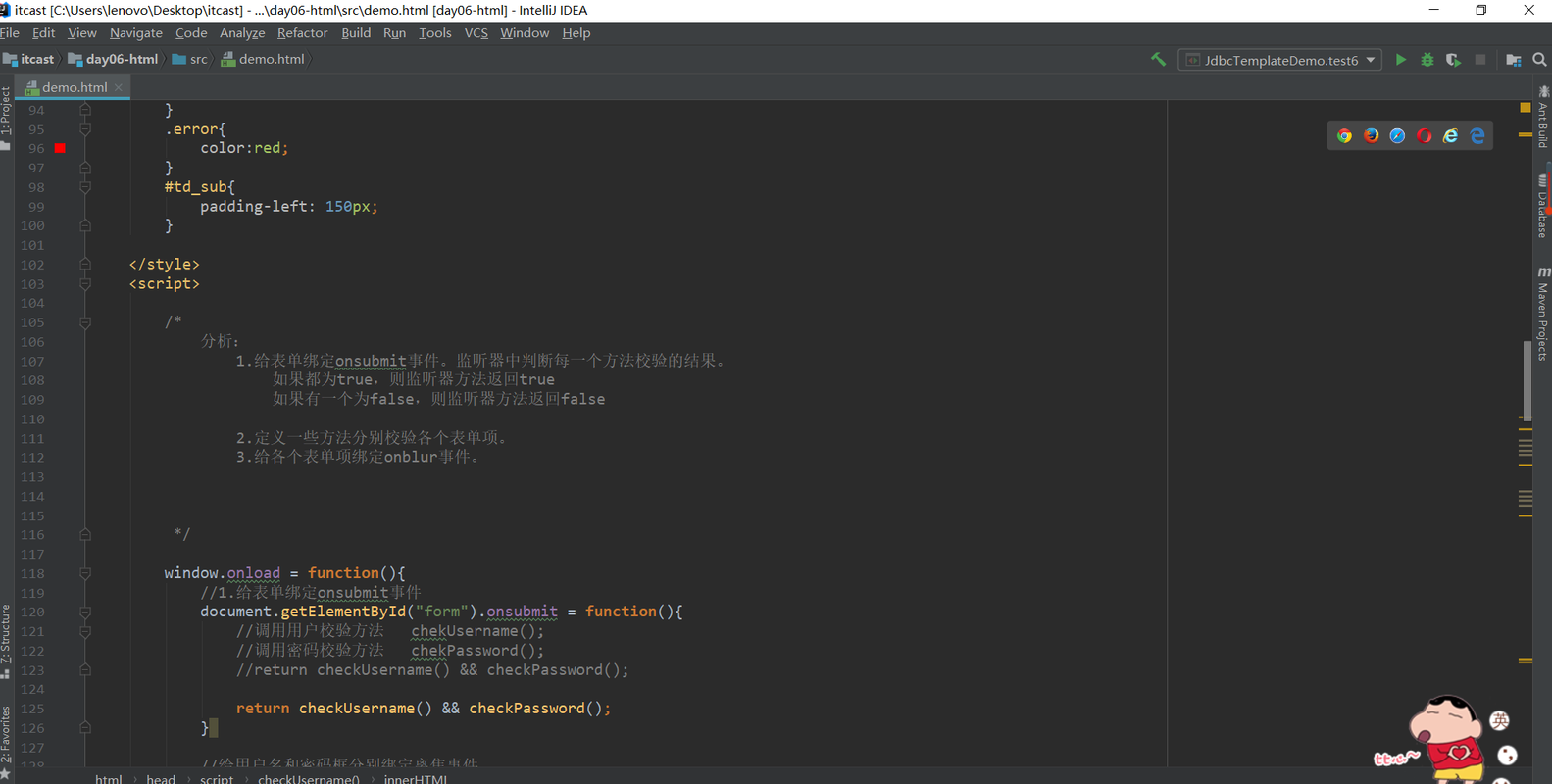Screen dimensions: 1552x784
Task: Open preview in Chrome browser icon
Action: tap(1344, 136)
